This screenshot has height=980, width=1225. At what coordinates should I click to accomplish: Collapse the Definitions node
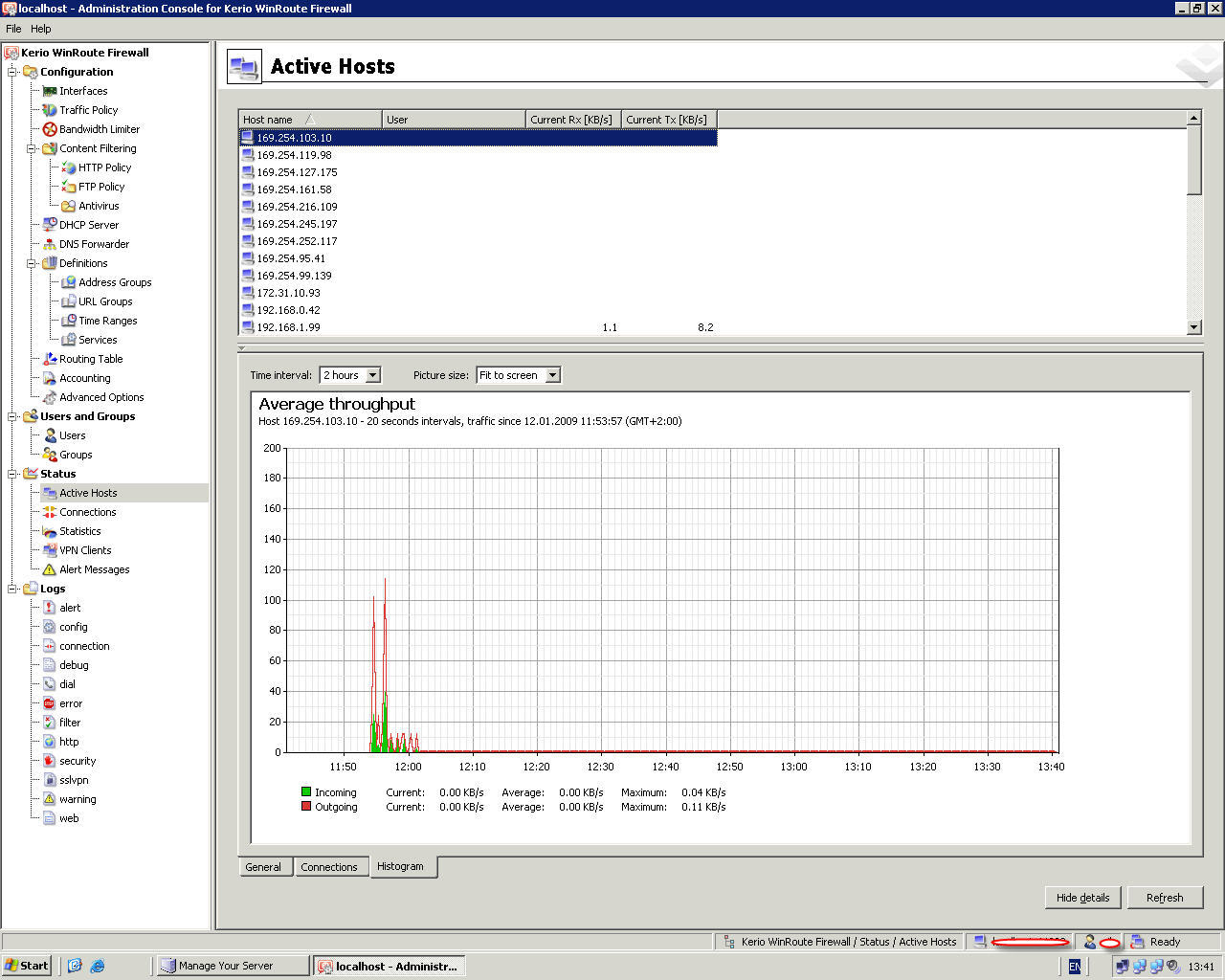click(x=33, y=263)
